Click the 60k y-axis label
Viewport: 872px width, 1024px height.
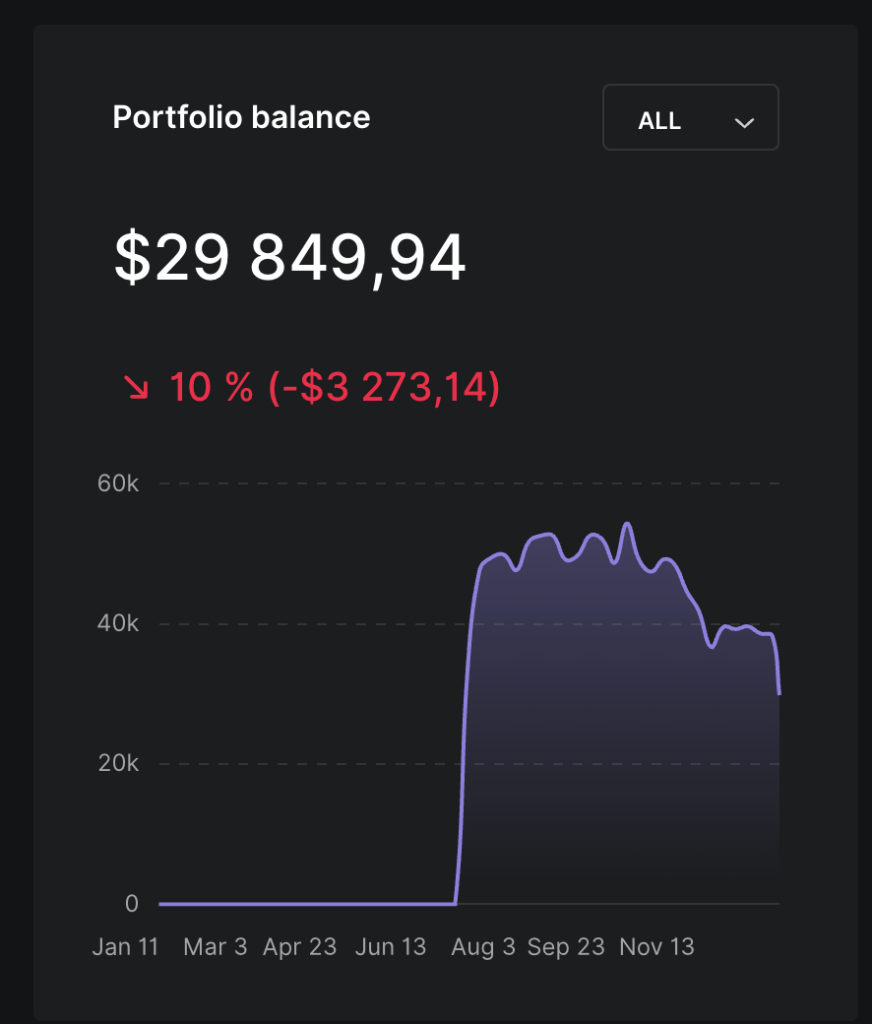pyautogui.click(x=118, y=484)
